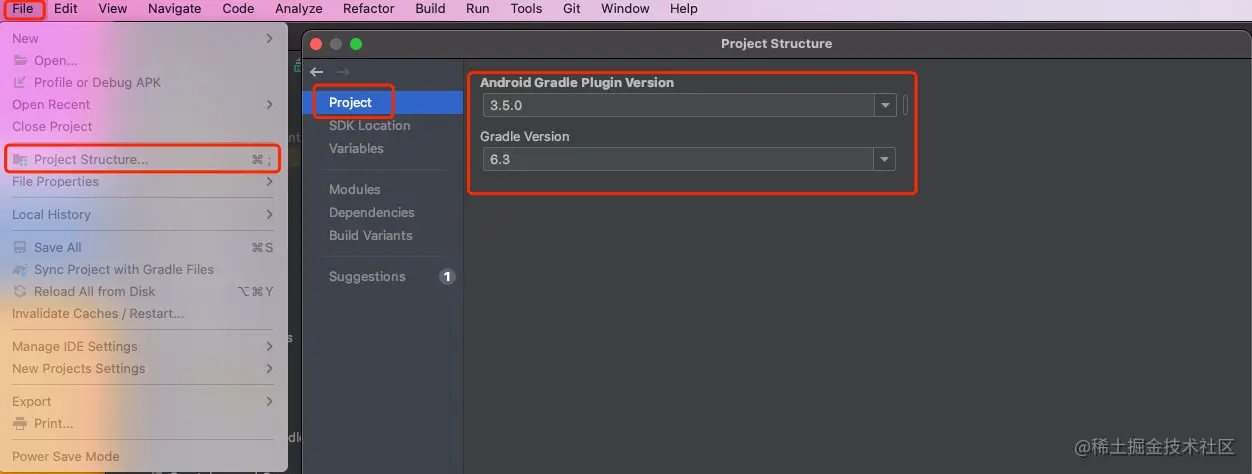Click the Save All disk icon

[20, 248]
